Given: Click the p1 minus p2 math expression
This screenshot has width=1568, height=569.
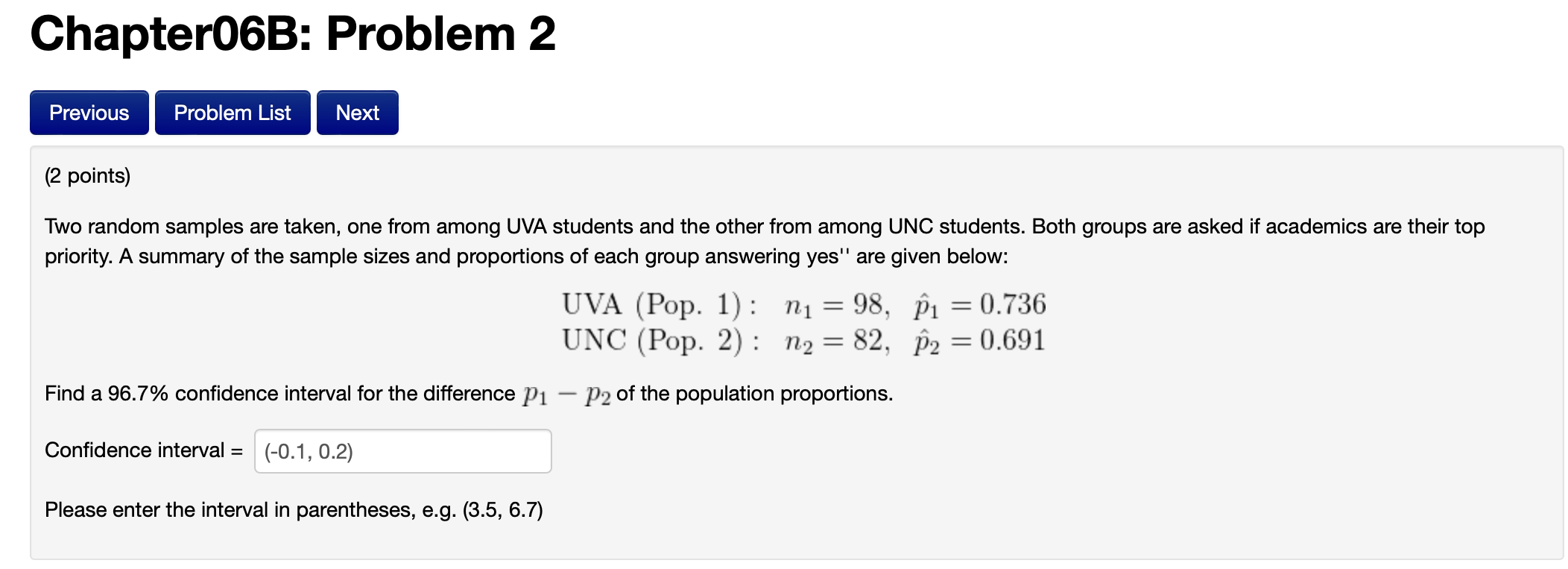Looking at the screenshot, I should tap(568, 393).
